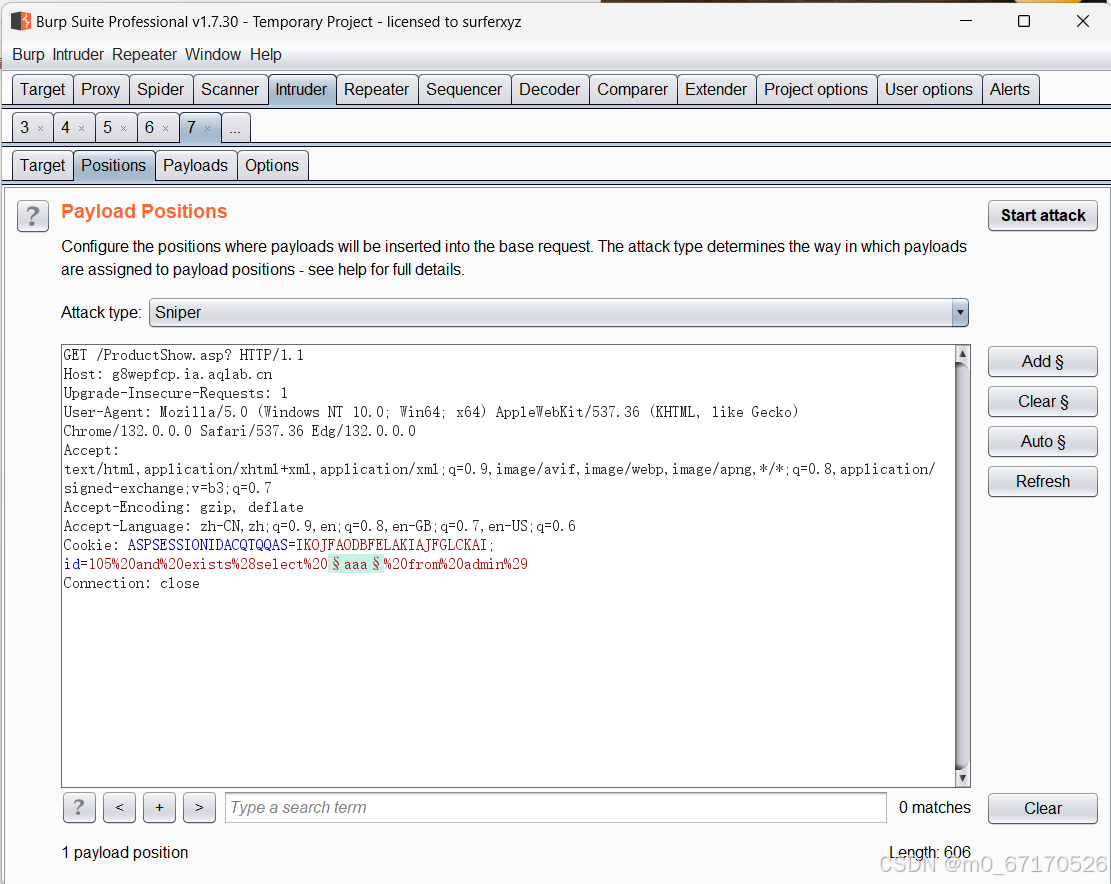Screen dimensions: 1111x884
Task: Open the Extender tab
Action: click(716, 89)
